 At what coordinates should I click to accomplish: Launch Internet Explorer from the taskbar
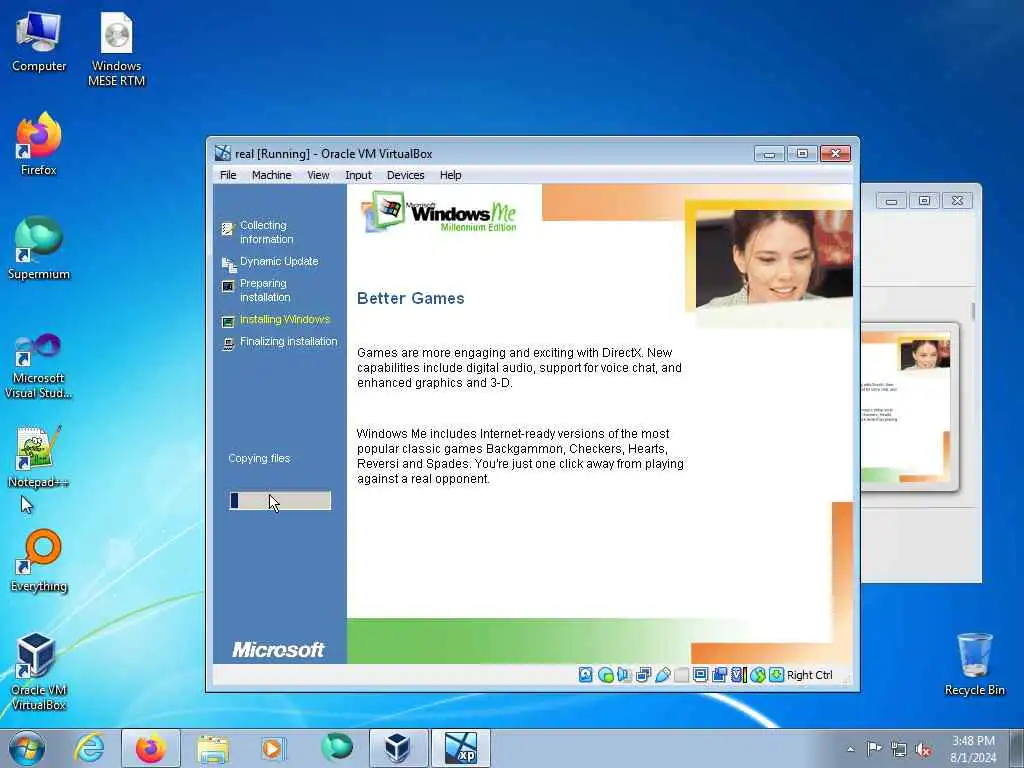(x=89, y=748)
